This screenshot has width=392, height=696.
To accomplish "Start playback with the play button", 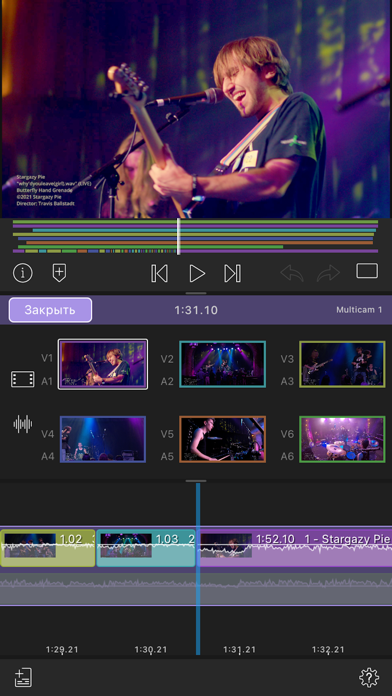I will (x=197, y=273).
